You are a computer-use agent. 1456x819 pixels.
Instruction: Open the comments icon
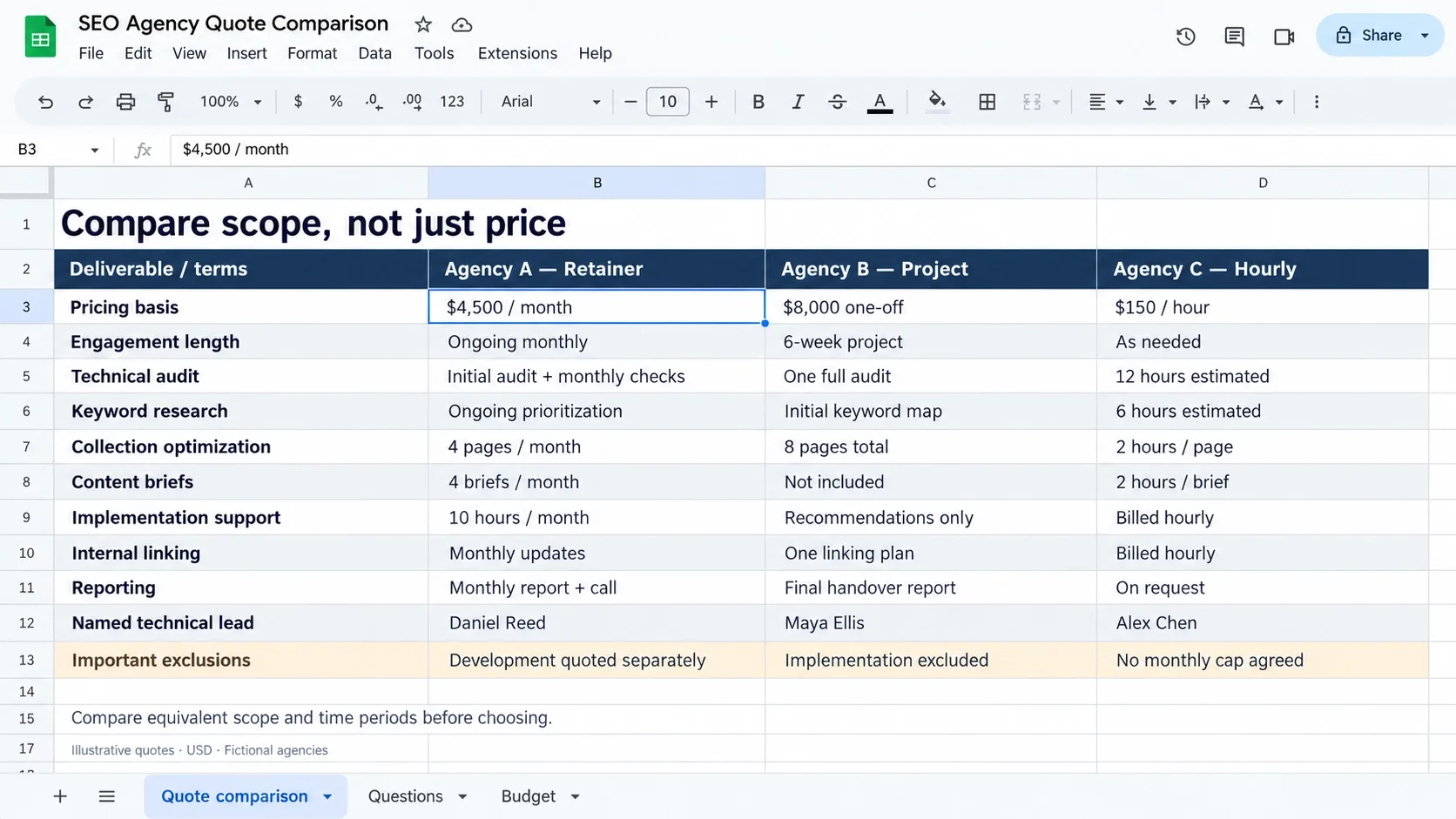[1234, 37]
